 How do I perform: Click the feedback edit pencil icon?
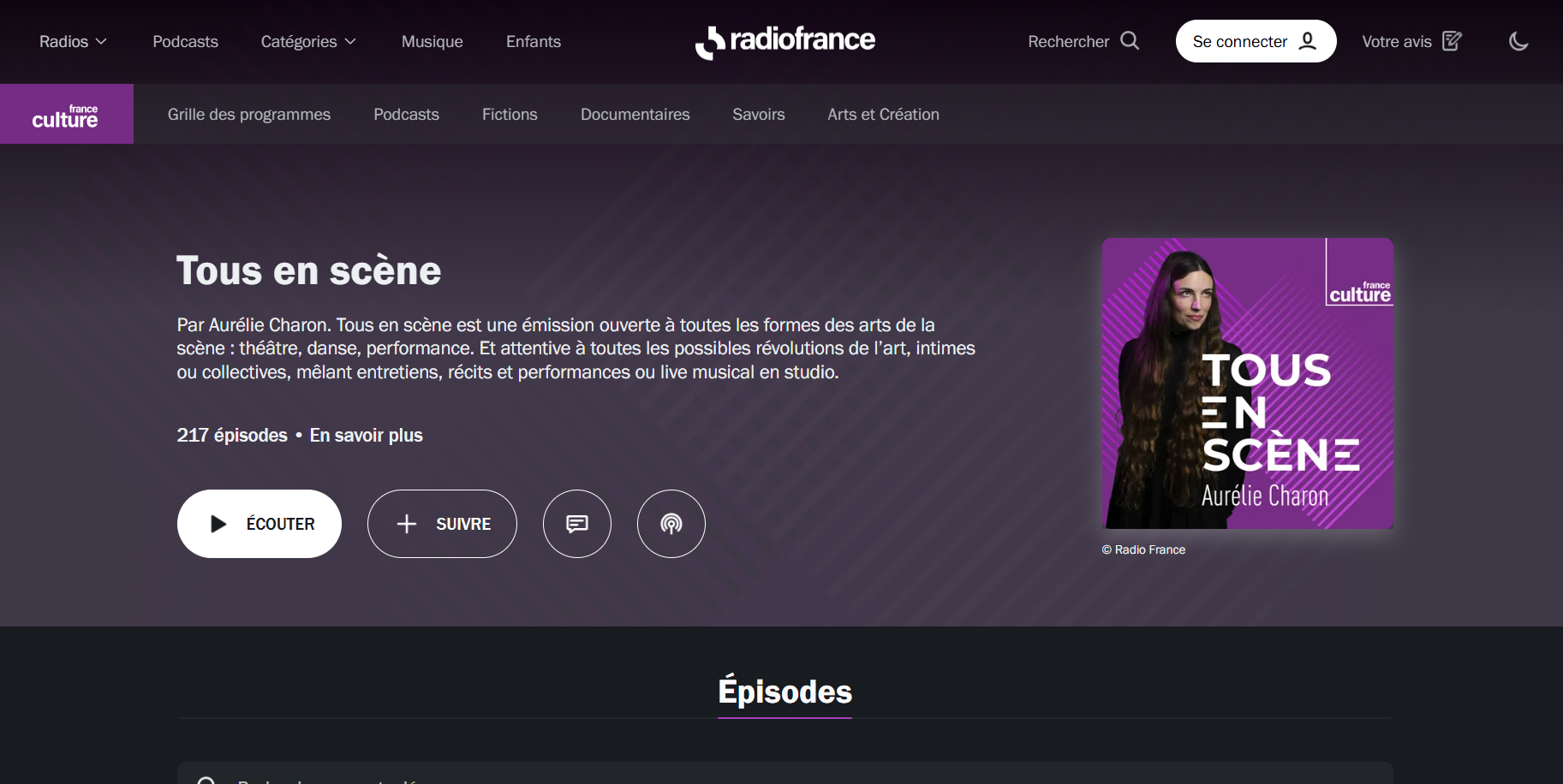[x=1452, y=41]
